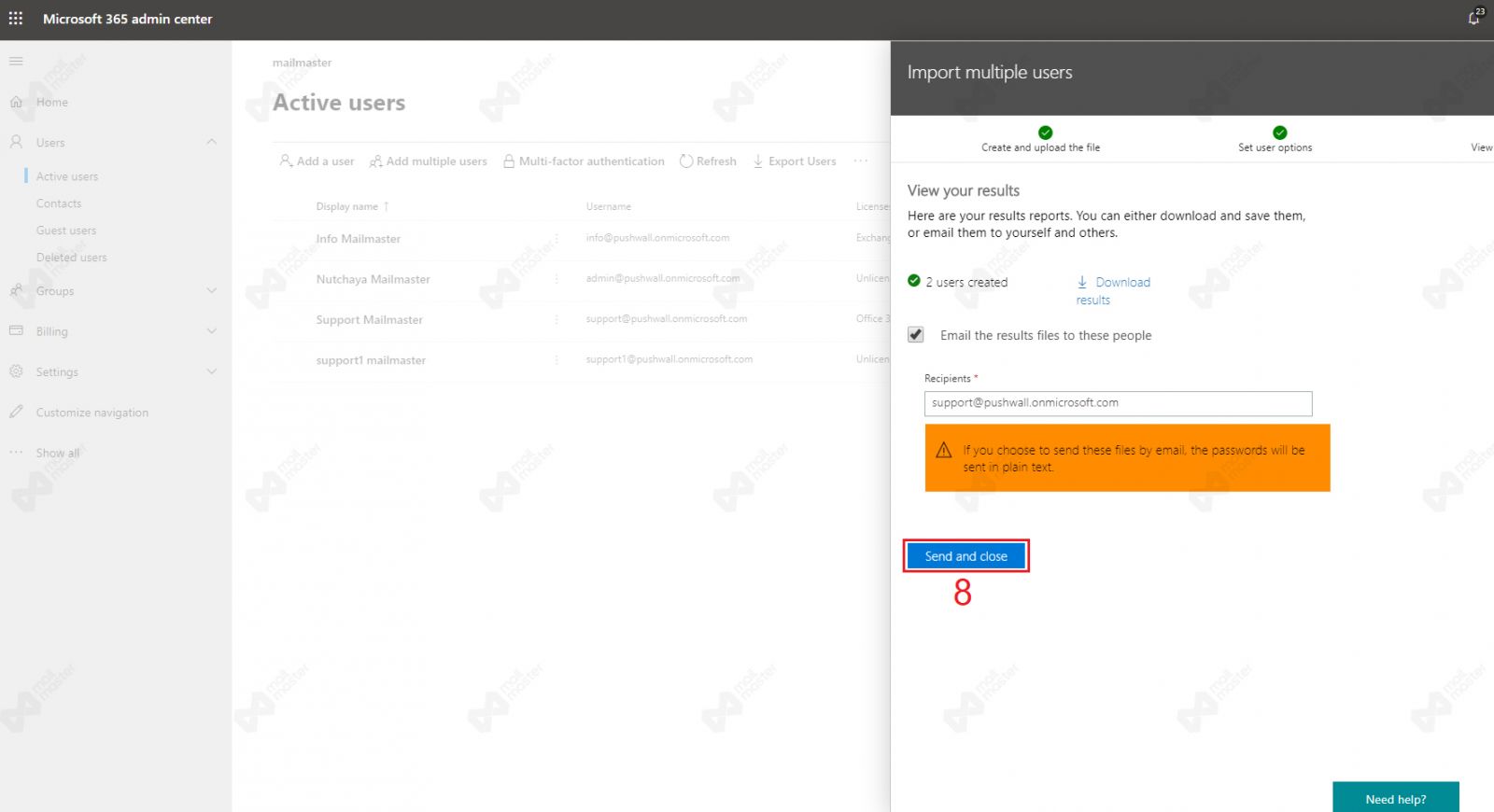Image resolution: width=1494 pixels, height=812 pixels.
Task: Select the Home navigation item
Action: (x=52, y=103)
